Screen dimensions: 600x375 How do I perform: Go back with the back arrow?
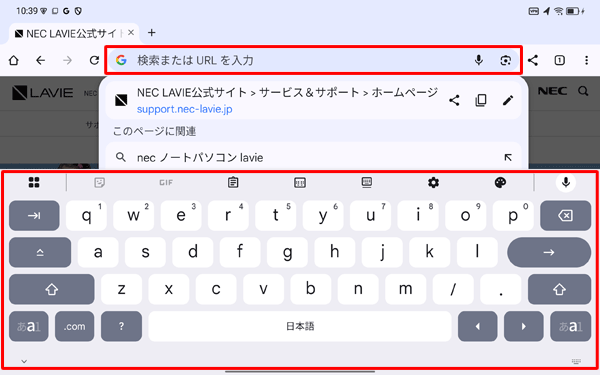41,60
